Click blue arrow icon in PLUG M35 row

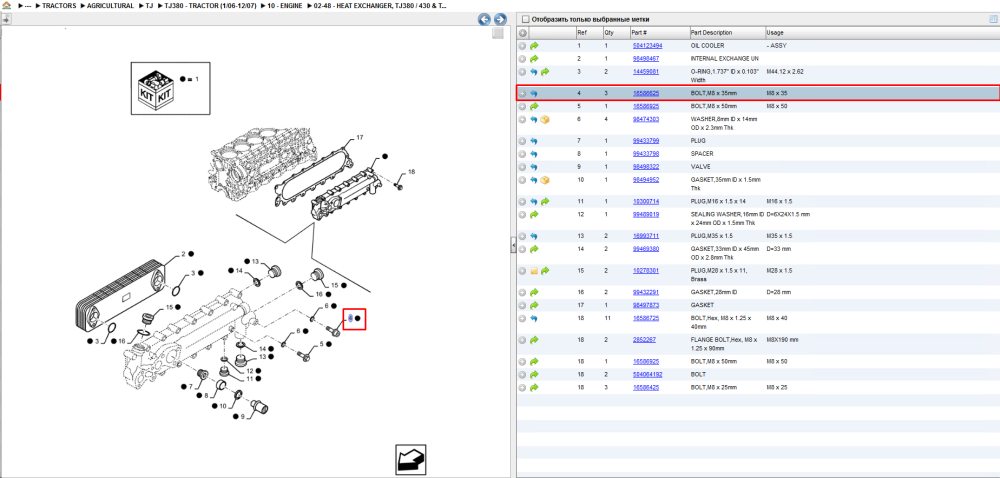click(x=534, y=236)
